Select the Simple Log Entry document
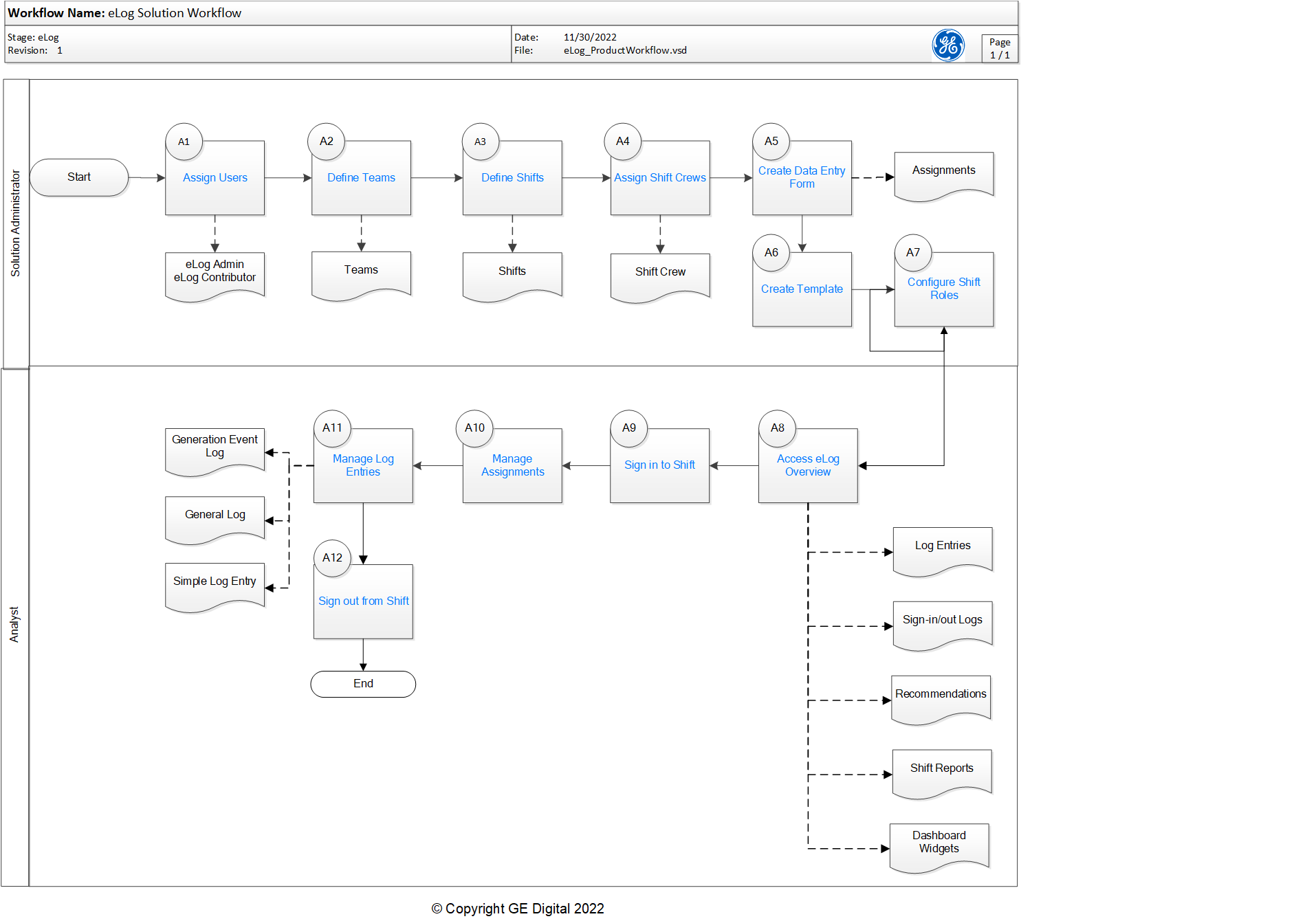Screen dimensions: 1316x921 click(215, 587)
